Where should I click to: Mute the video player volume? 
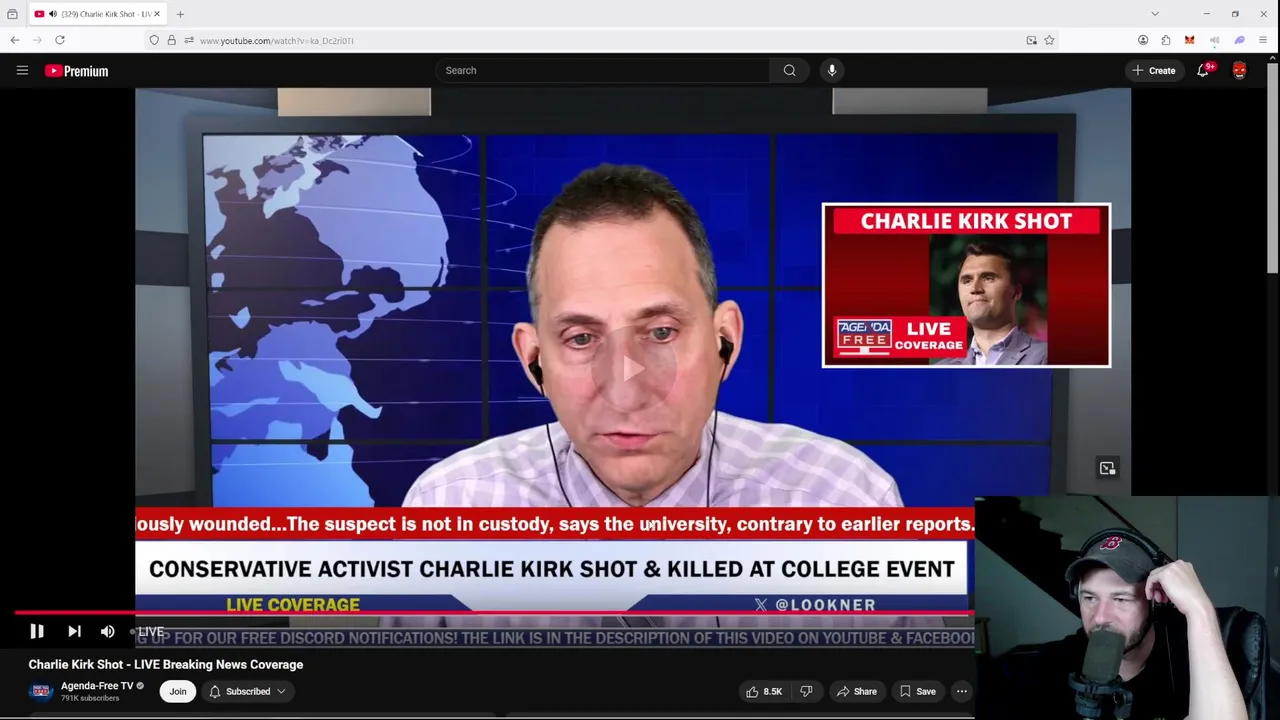108,631
